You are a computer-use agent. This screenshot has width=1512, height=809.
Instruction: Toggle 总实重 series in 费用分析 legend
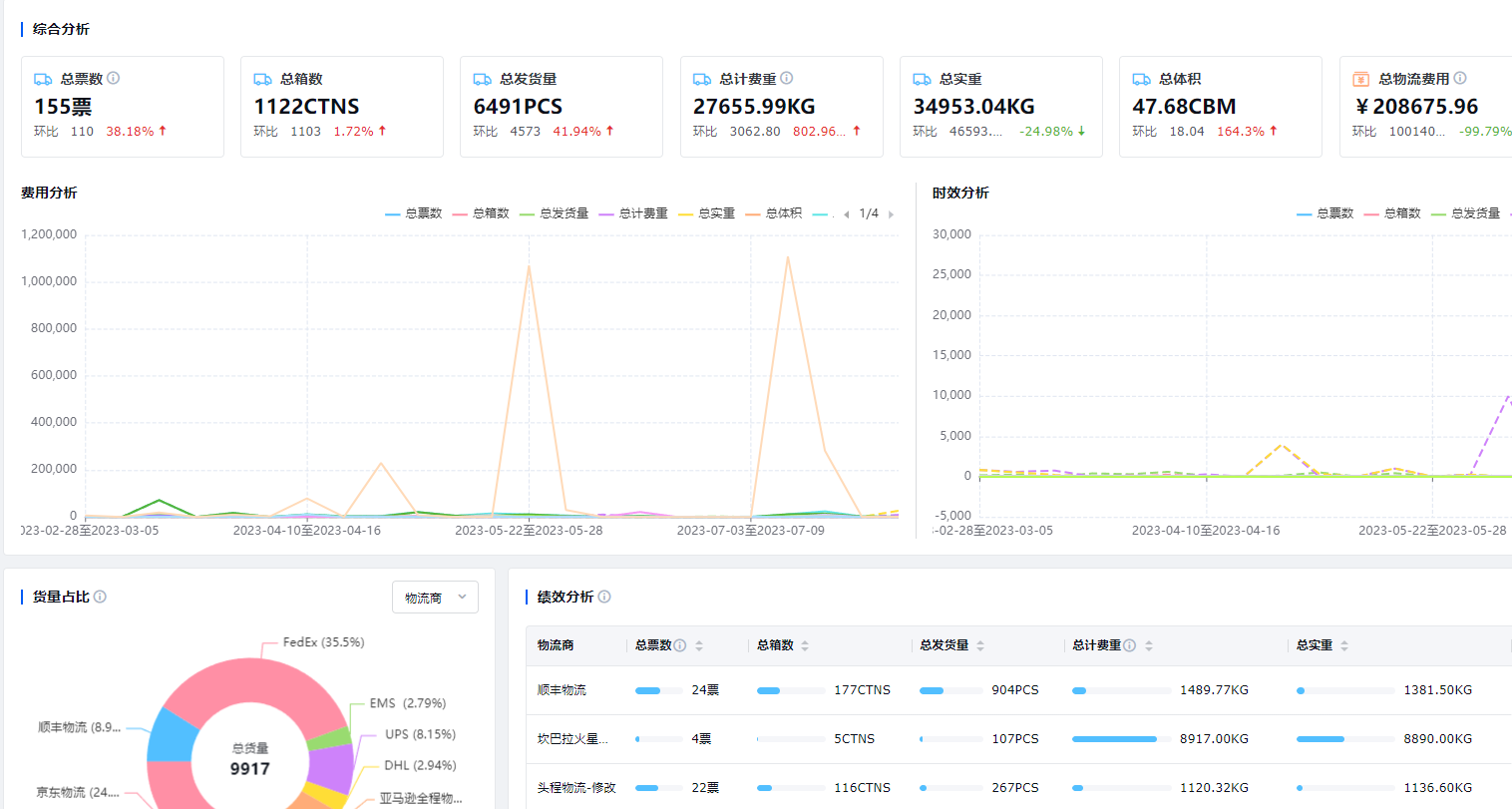click(x=706, y=213)
